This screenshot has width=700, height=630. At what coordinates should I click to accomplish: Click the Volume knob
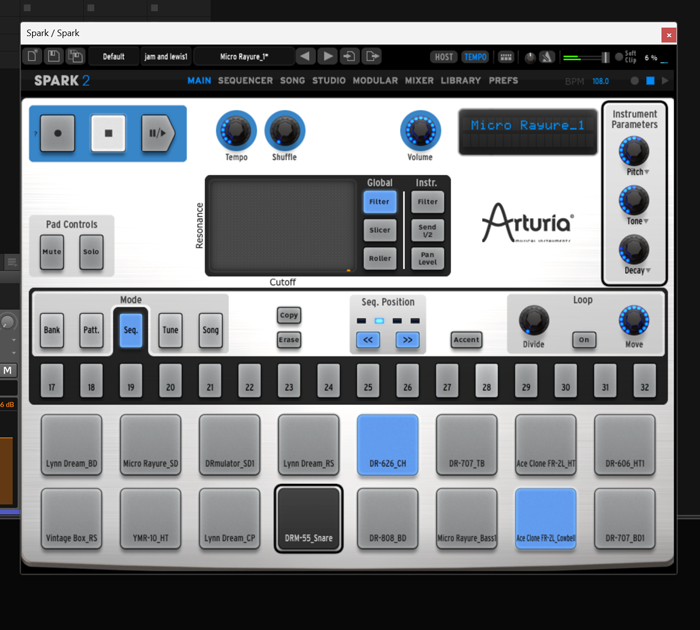click(x=420, y=130)
